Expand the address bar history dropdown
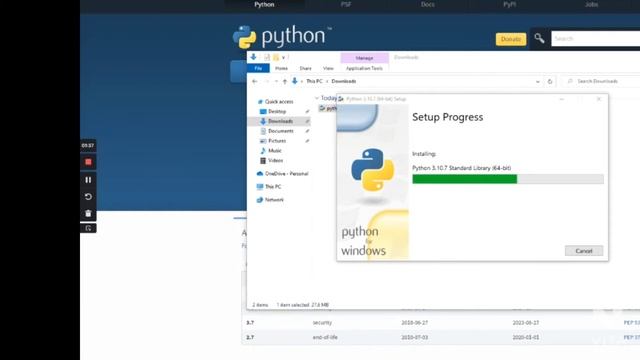The width and height of the screenshot is (640, 360). pyautogui.click(x=538, y=82)
